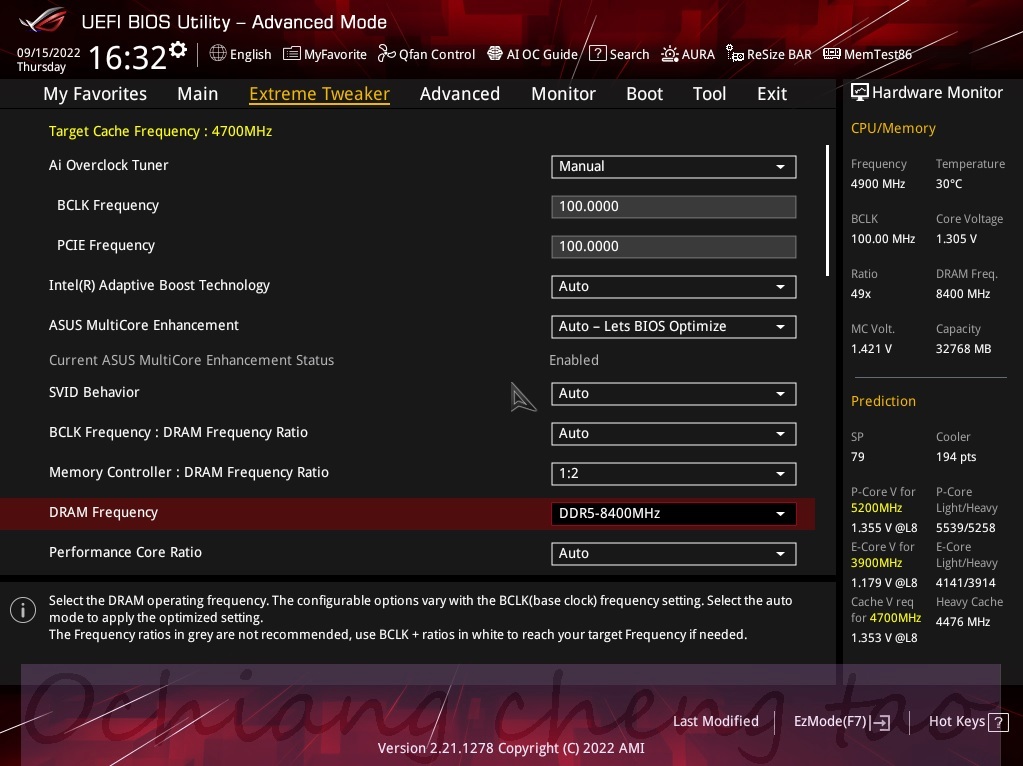The height and width of the screenshot is (766, 1023).
Task: Click Target Cache Frequency : 4700MHz text
Action: pos(160,131)
